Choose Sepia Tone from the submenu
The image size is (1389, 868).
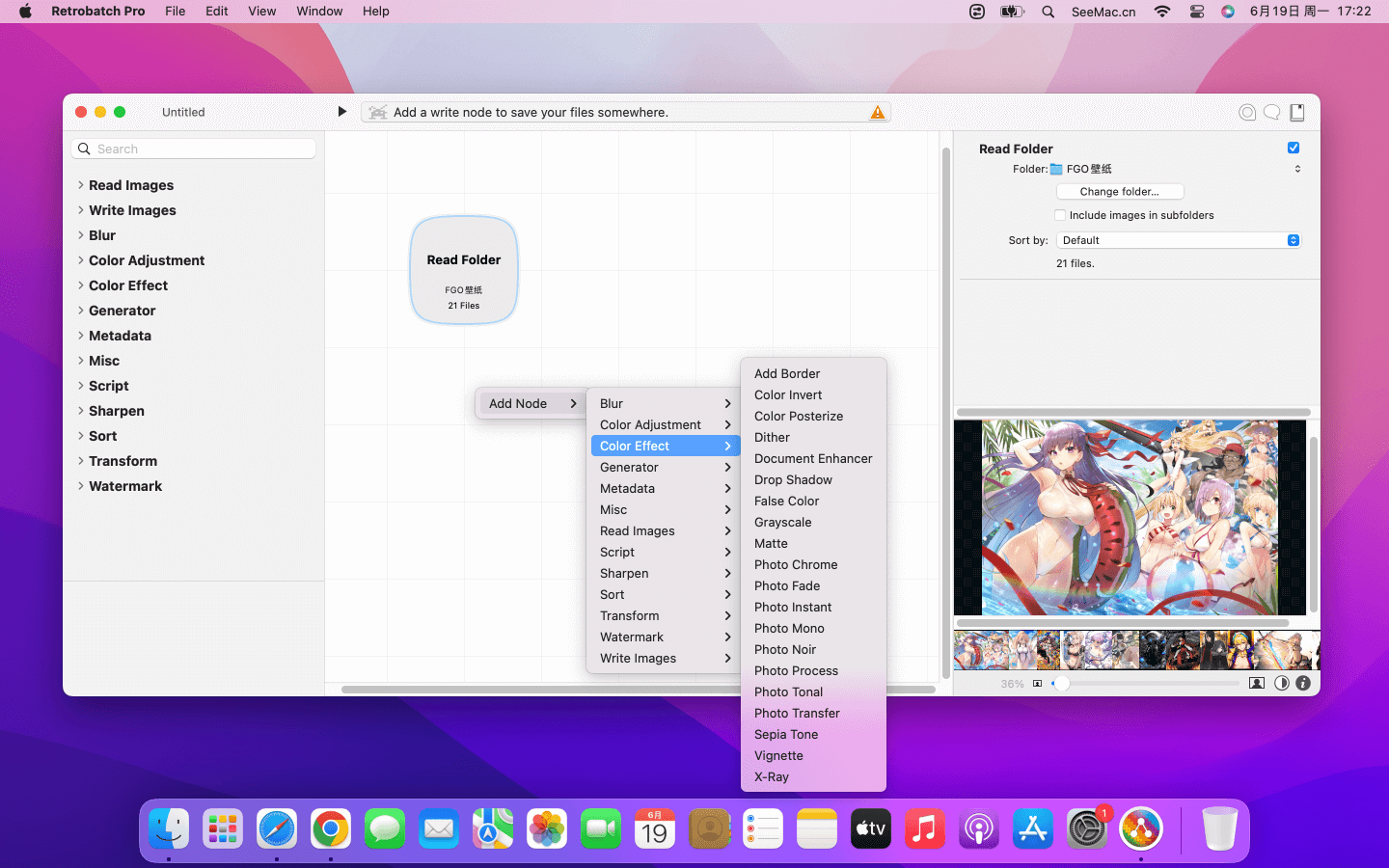tap(786, 734)
